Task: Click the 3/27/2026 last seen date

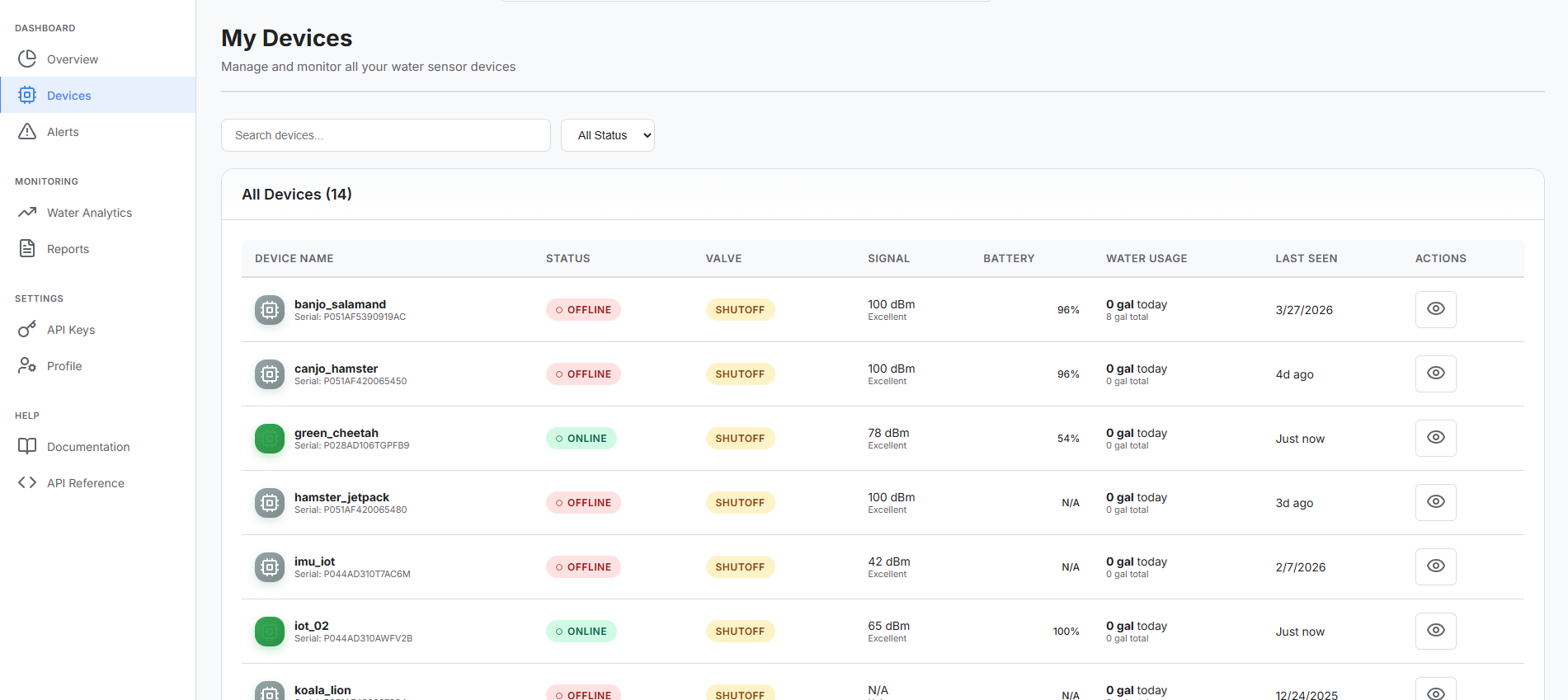Action: 1304,310
